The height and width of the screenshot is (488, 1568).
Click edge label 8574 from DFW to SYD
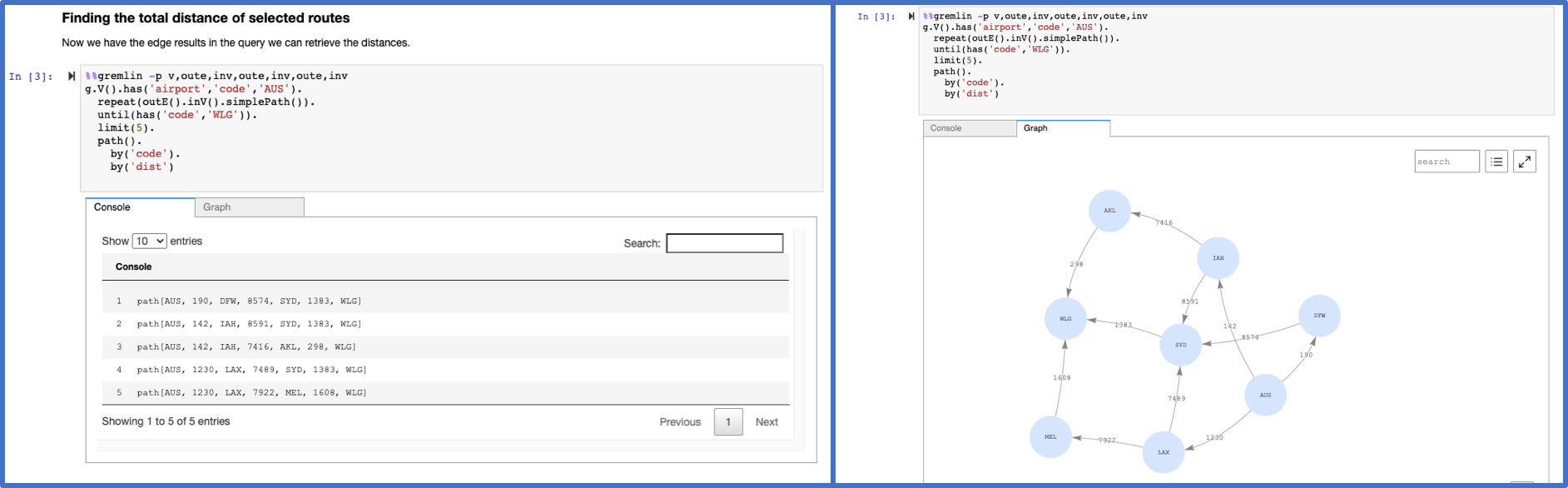1250,337
